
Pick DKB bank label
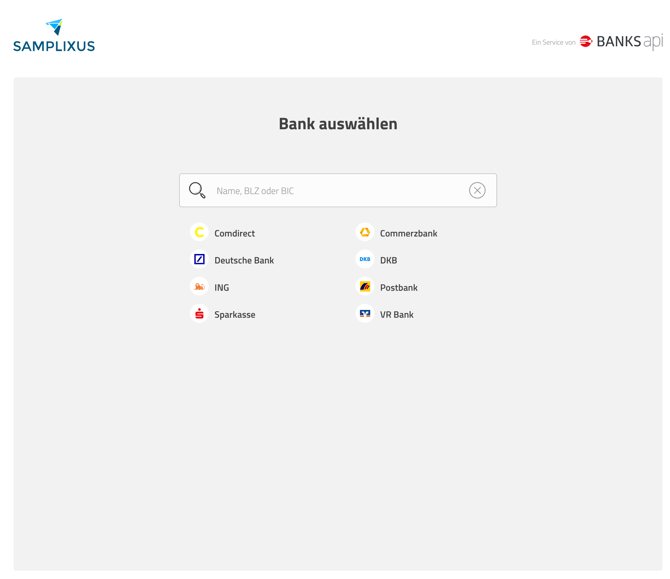click(x=388, y=260)
